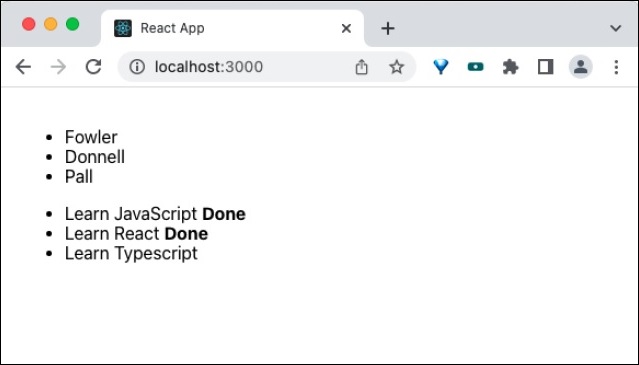Toggle the browser side panel
The height and width of the screenshot is (365, 639).
coord(545,67)
